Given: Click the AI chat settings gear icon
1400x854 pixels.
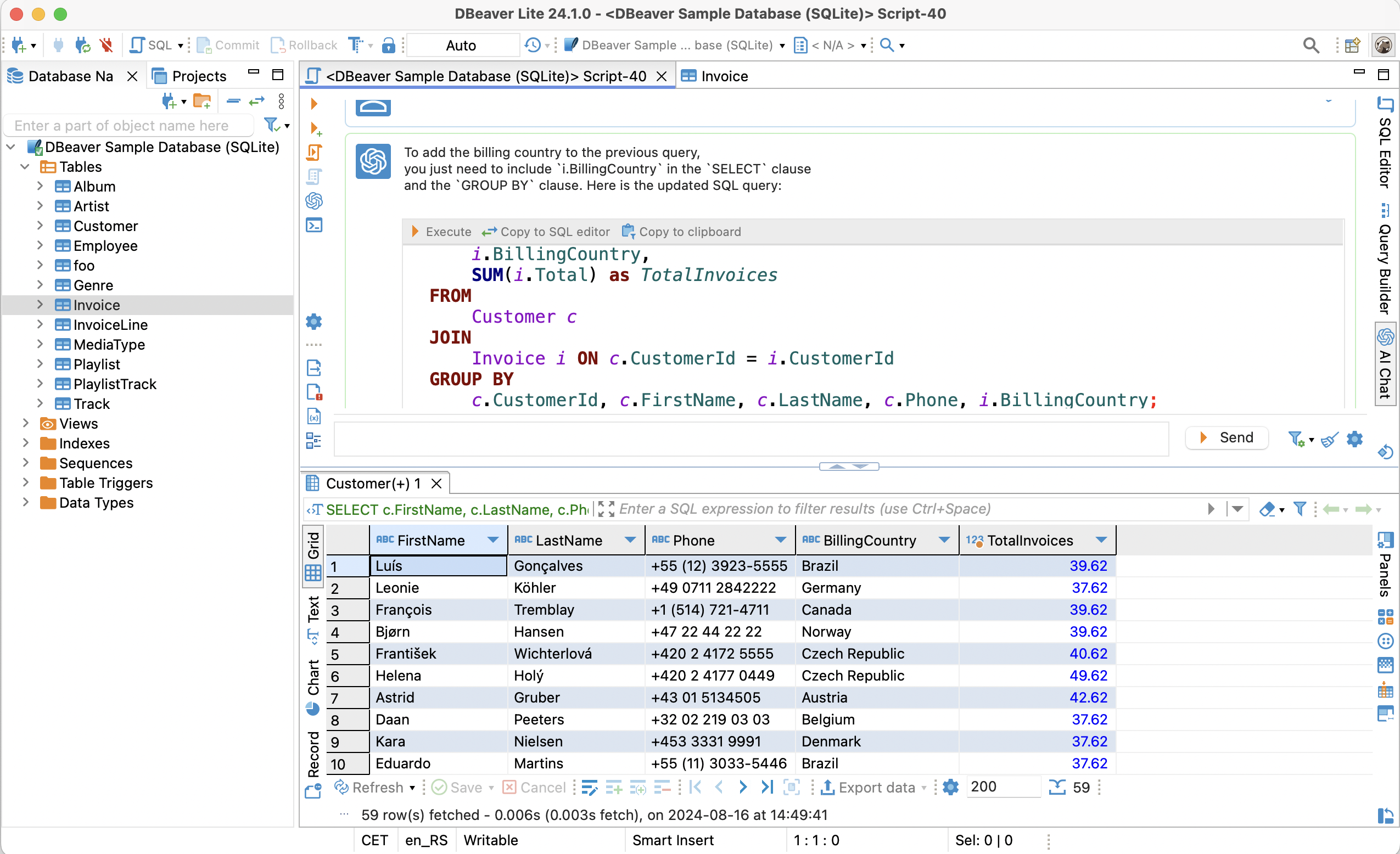Looking at the screenshot, I should [1354, 439].
